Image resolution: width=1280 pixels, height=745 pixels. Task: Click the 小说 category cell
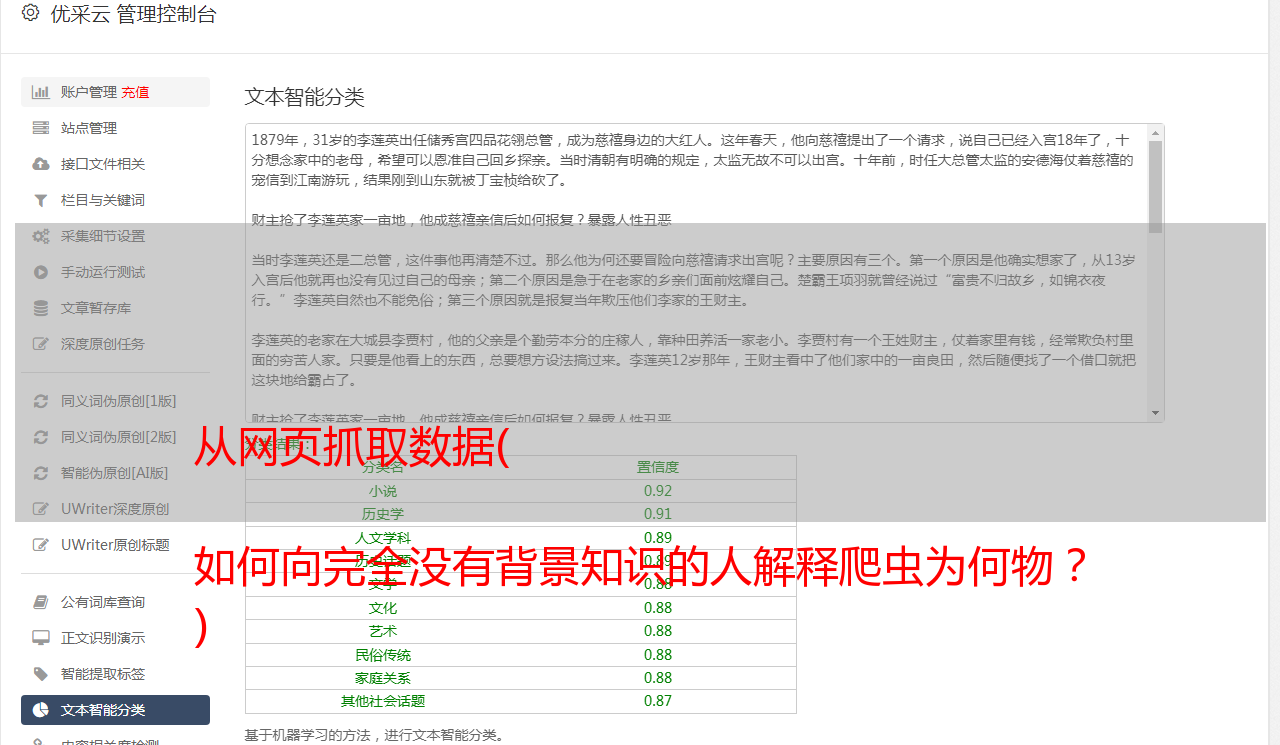point(383,491)
